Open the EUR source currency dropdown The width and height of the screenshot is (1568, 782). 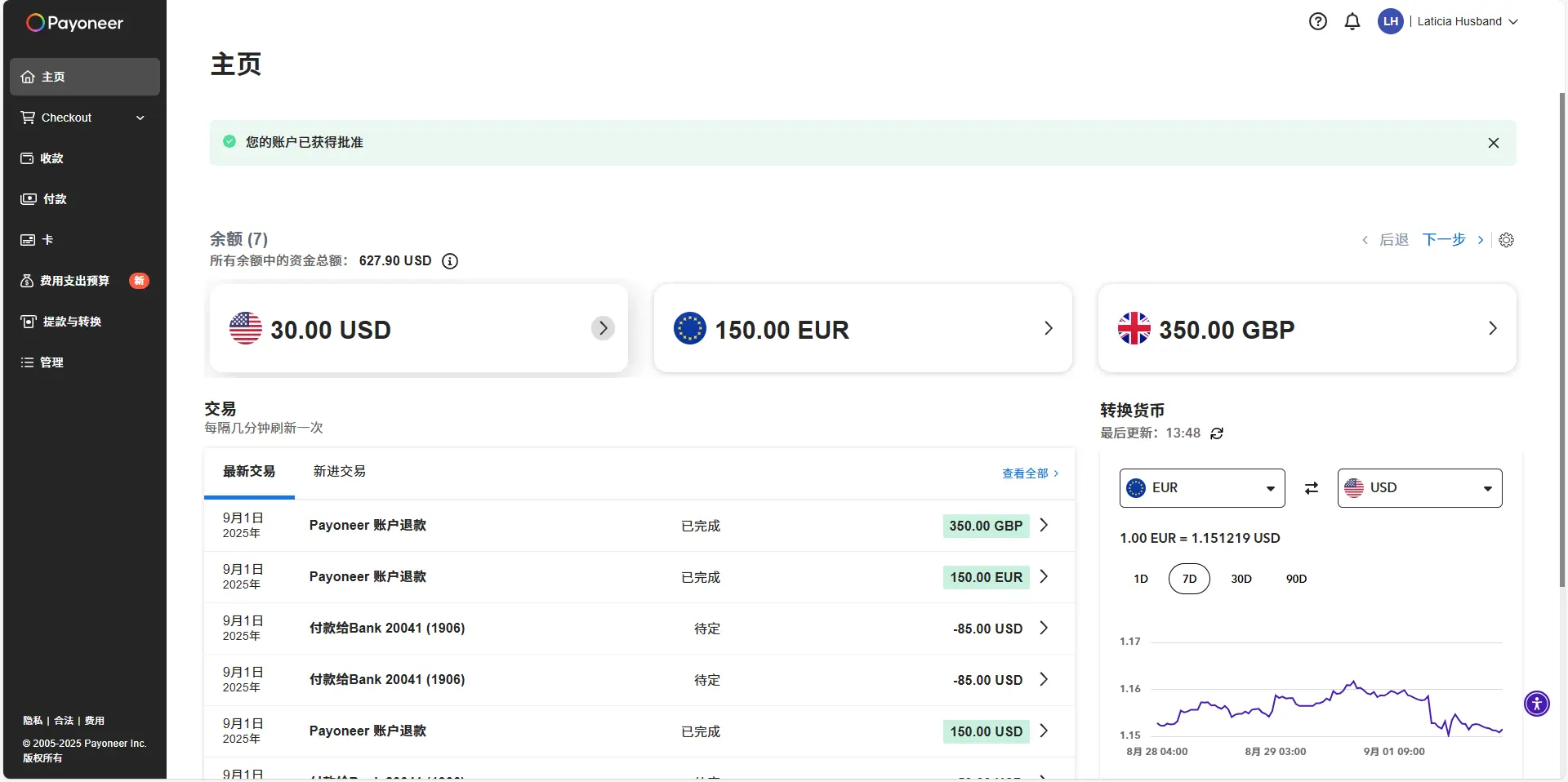point(1202,488)
